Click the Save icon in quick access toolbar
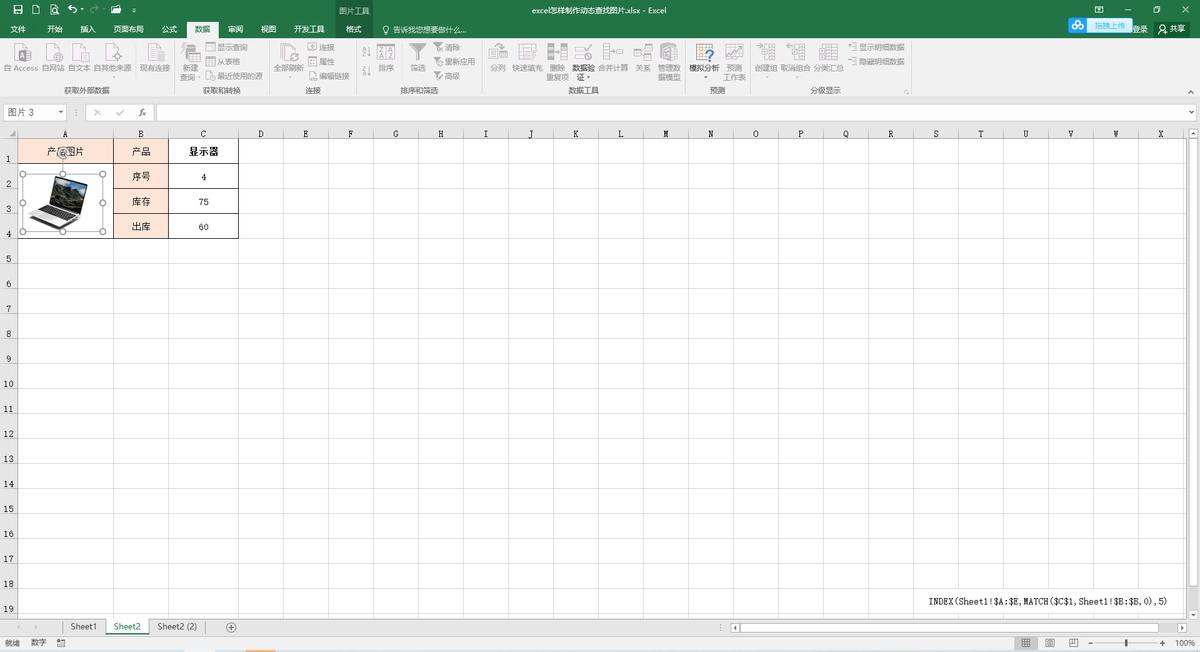 click(x=18, y=9)
